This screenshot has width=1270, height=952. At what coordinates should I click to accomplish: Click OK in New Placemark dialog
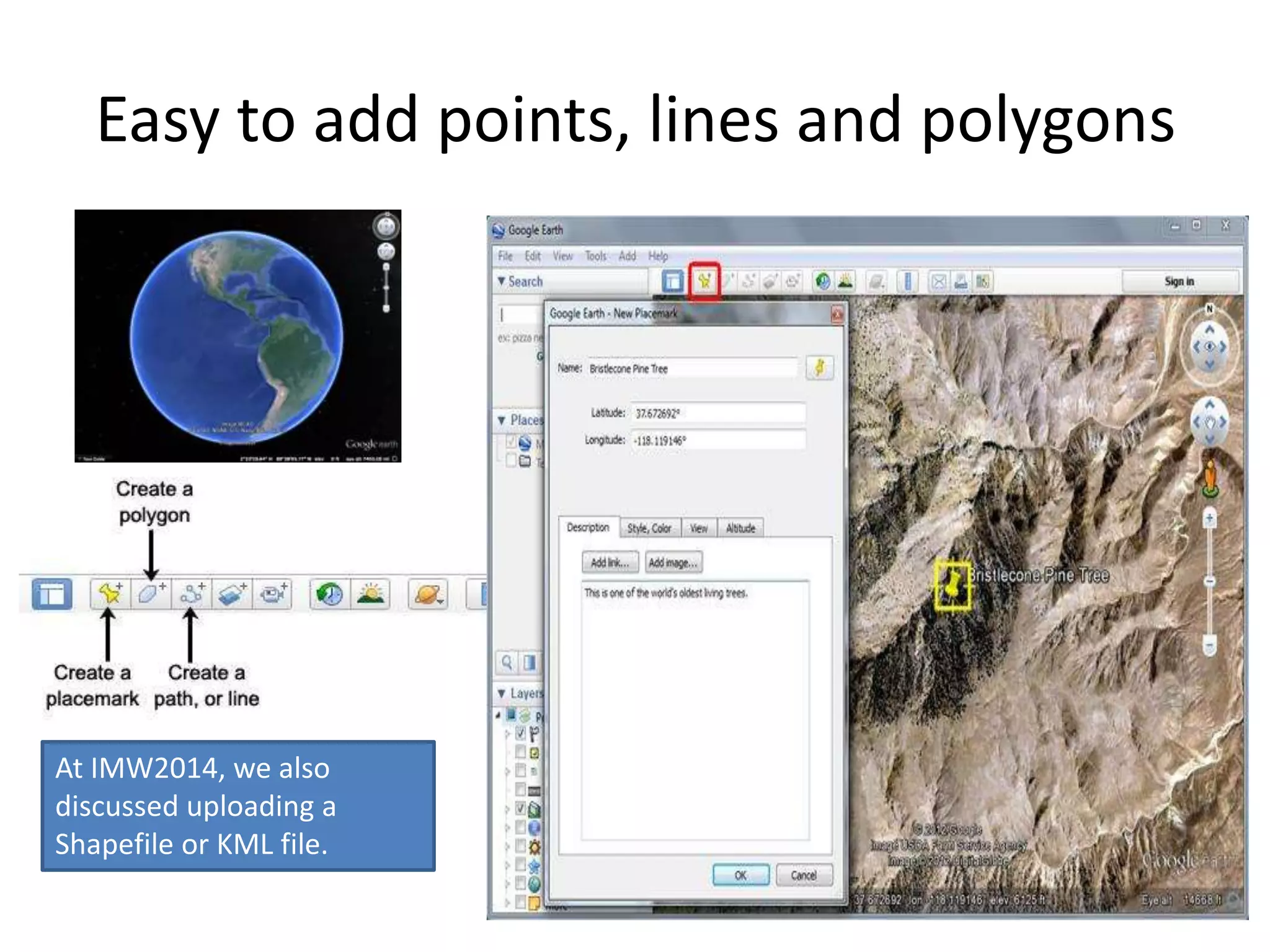[741, 875]
